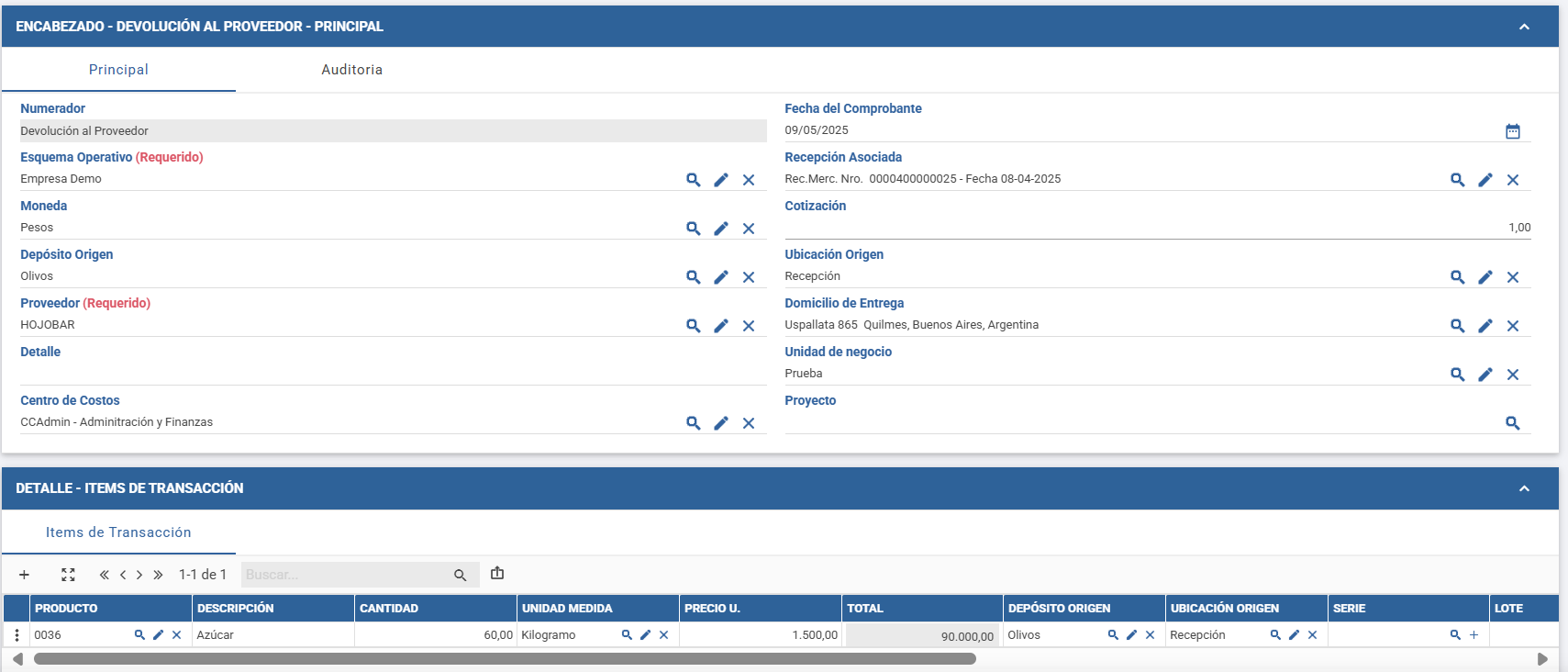Screen dimensions: 1568x672
Task: Switch to the Principal tab
Action: tap(118, 70)
